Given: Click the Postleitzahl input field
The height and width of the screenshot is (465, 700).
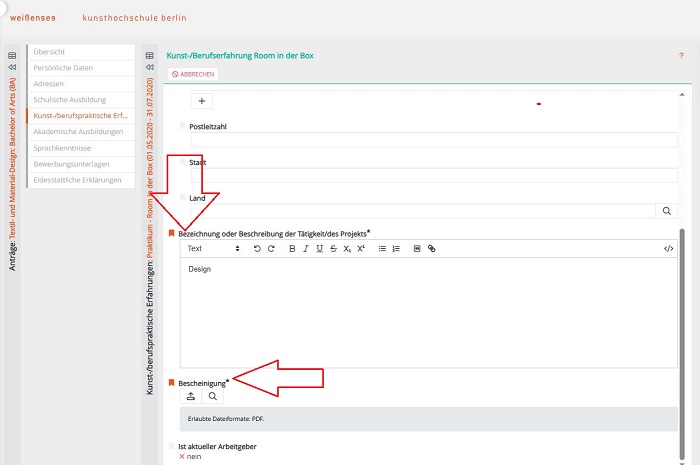Looking at the screenshot, I should click(x=427, y=140).
